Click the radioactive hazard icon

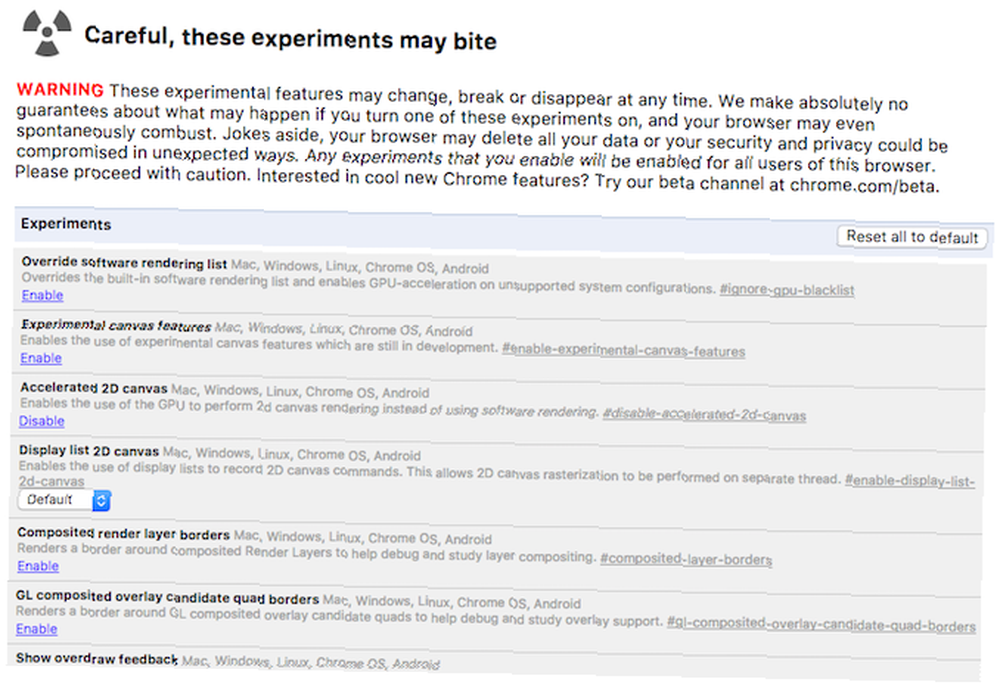(x=47, y=32)
